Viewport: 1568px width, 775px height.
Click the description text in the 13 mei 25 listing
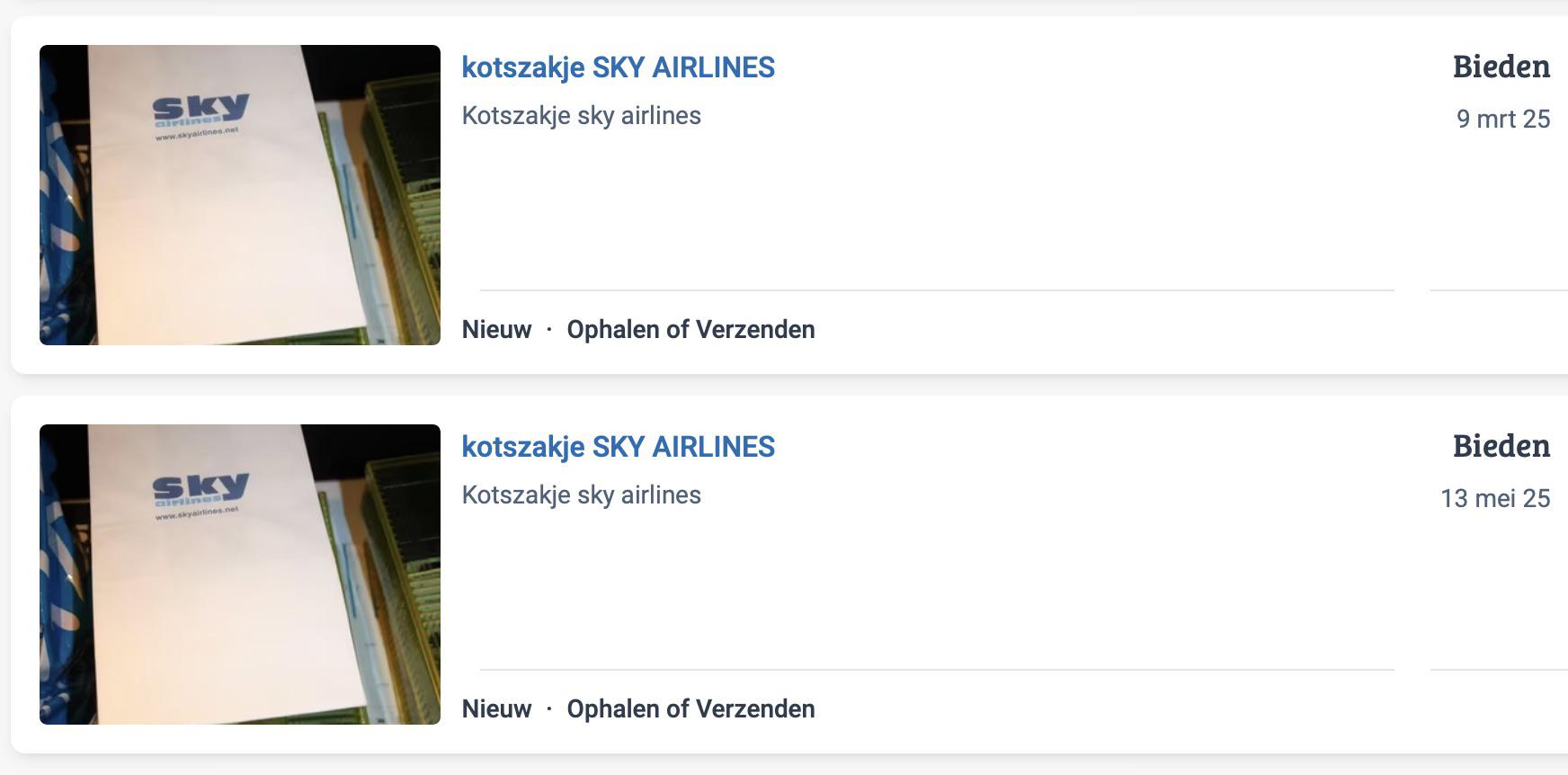coord(581,495)
